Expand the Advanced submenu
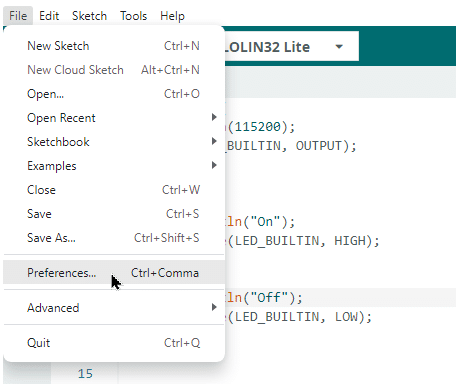456x384 pixels. pyautogui.click(x=114, y=308)
